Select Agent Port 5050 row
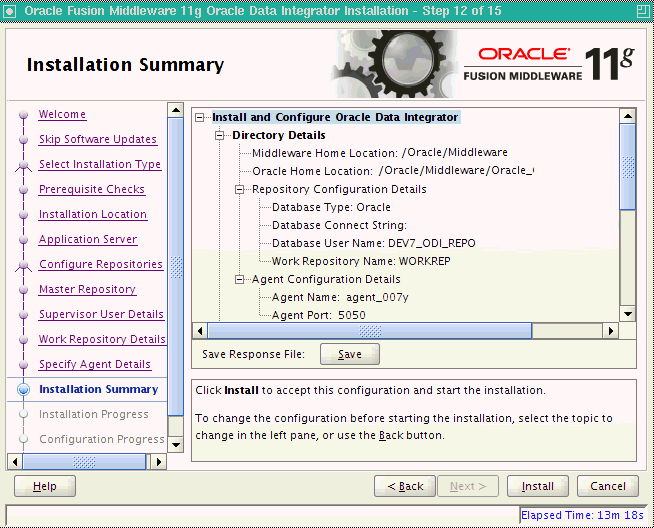Viewport: 654px width, 528px height. (x=319, y=315)
